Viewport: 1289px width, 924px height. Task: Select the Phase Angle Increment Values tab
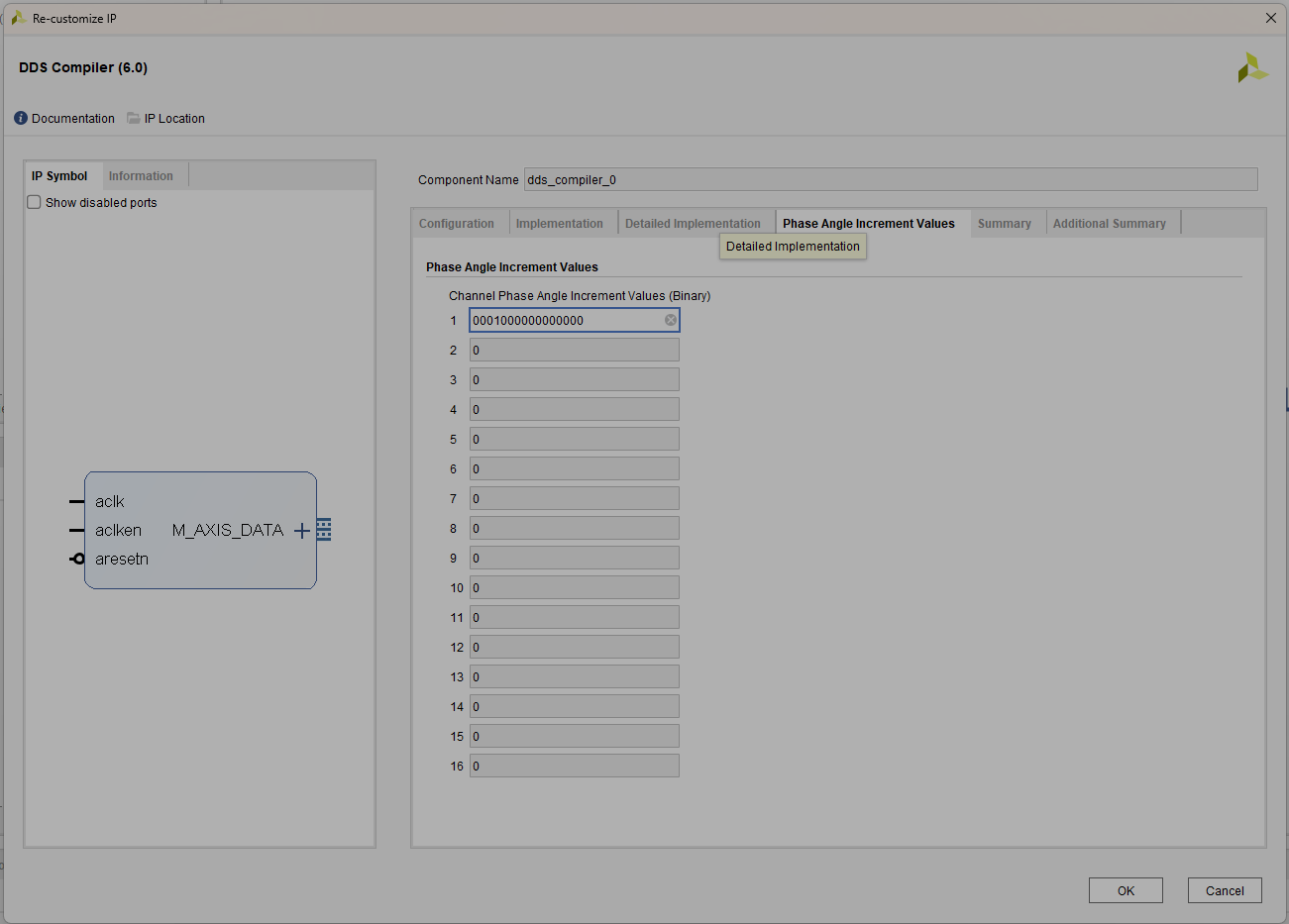click(x=869, y=224)
